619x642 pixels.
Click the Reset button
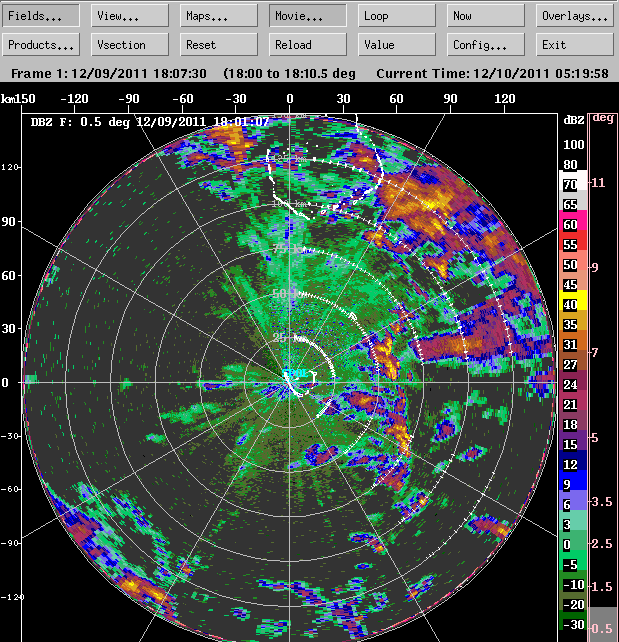(x=219, y=45)
